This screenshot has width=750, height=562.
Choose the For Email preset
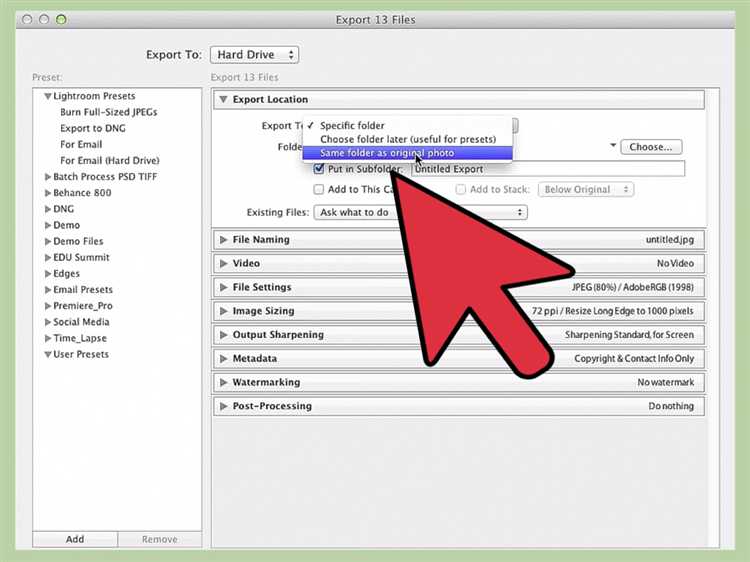coord(81,144)
